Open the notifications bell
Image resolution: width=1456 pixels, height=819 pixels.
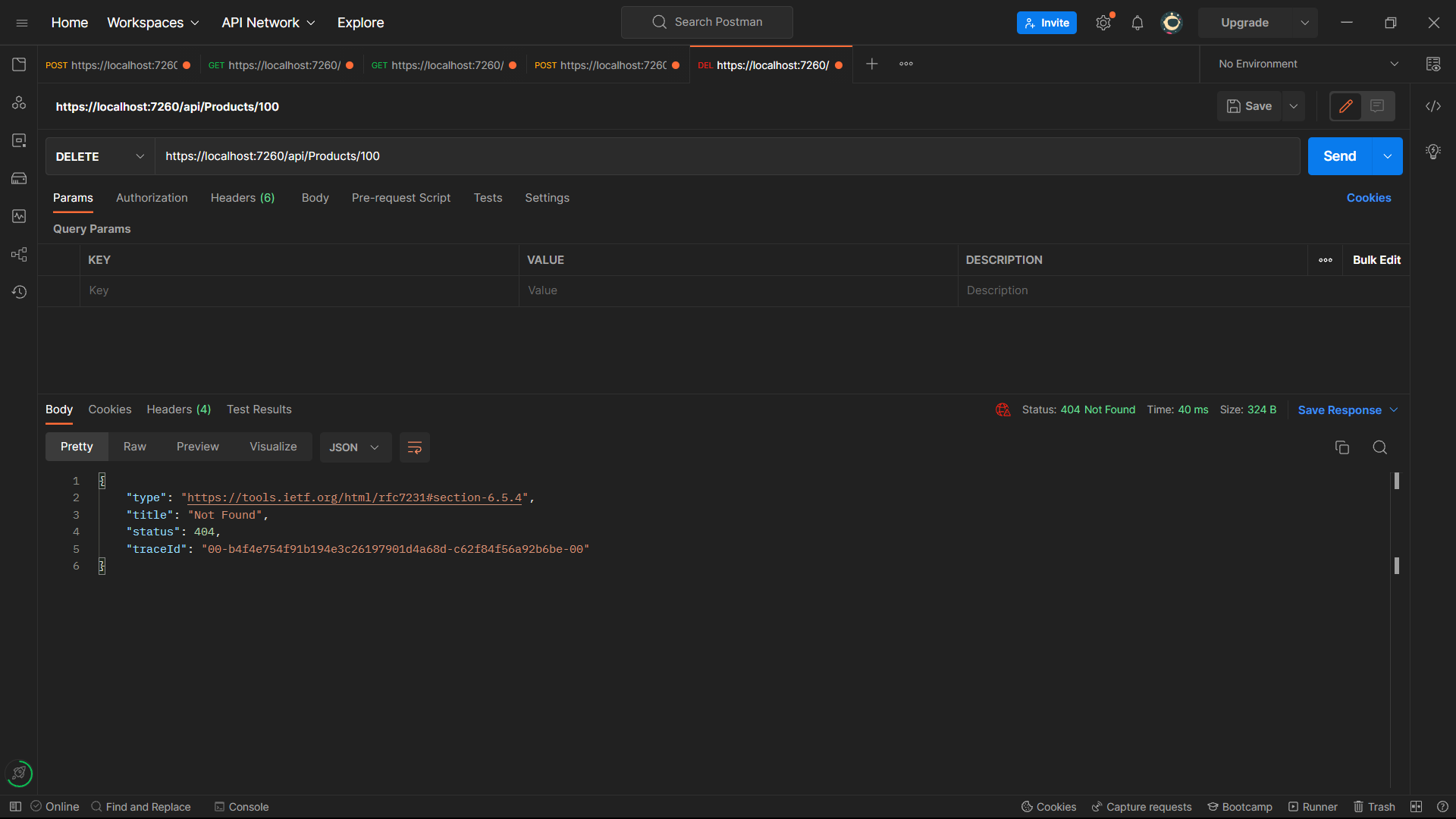pyautogui.click(x=1137, y=23)
